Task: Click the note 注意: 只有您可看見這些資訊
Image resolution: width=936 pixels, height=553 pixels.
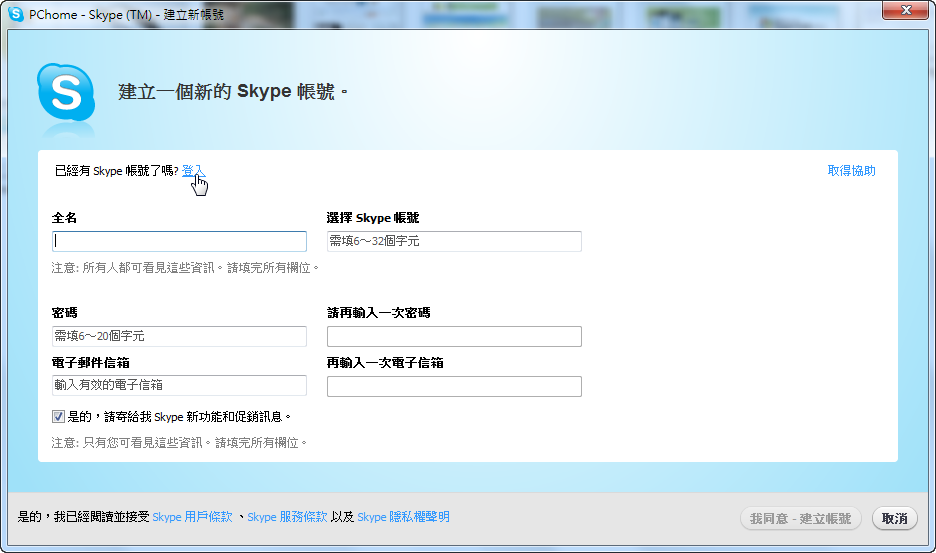Action: click(179, 443)
